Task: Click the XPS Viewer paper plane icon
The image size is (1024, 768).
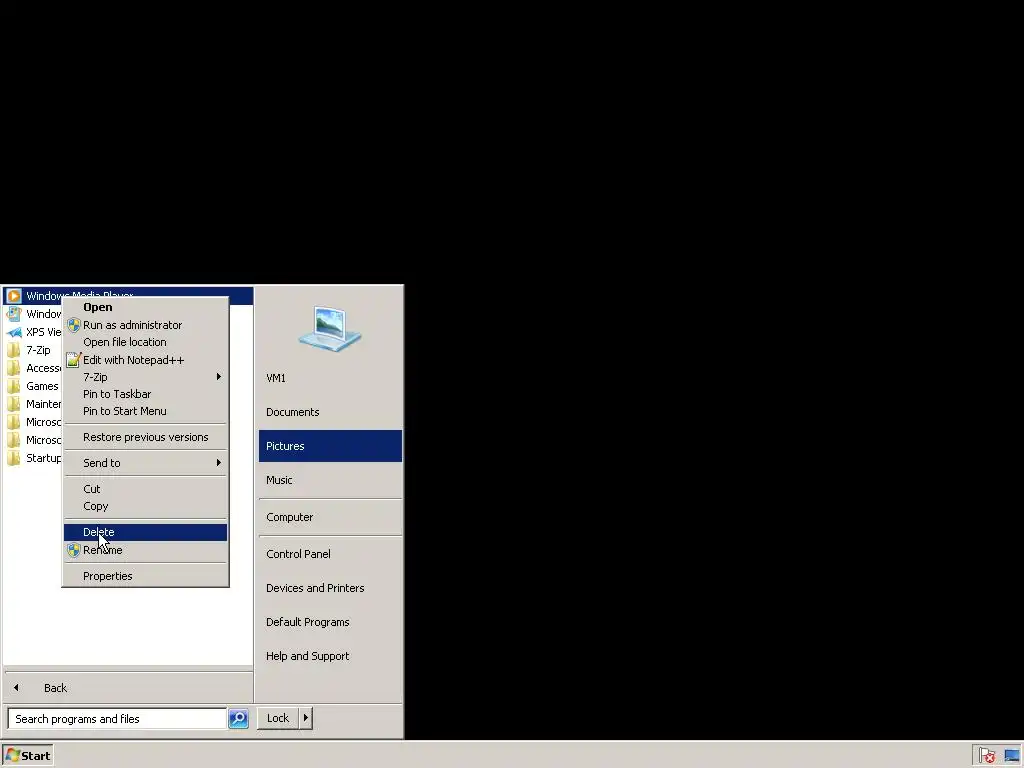Action: click(x=14, y=332)
